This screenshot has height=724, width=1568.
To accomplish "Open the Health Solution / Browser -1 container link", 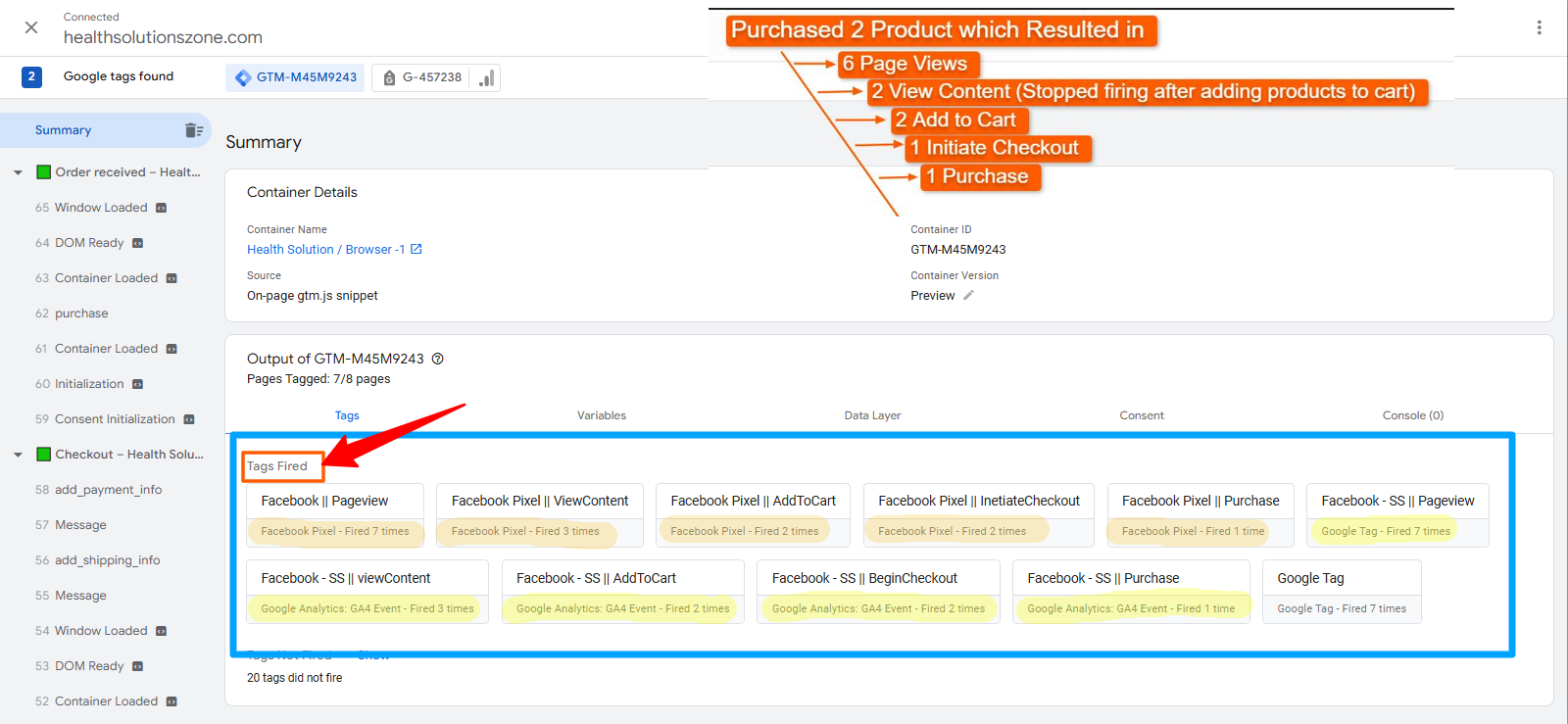I will [325, 250].
